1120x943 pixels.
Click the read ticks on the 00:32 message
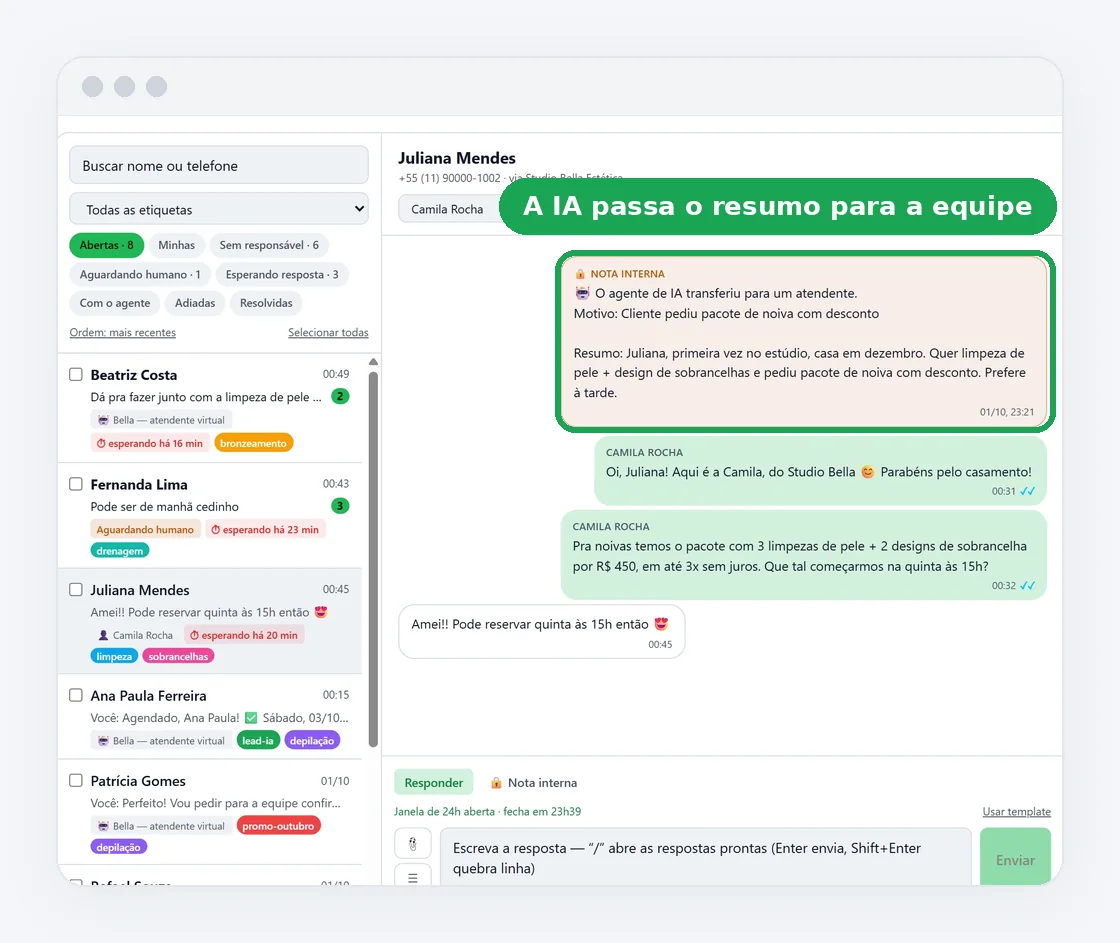coord(1027,586)
